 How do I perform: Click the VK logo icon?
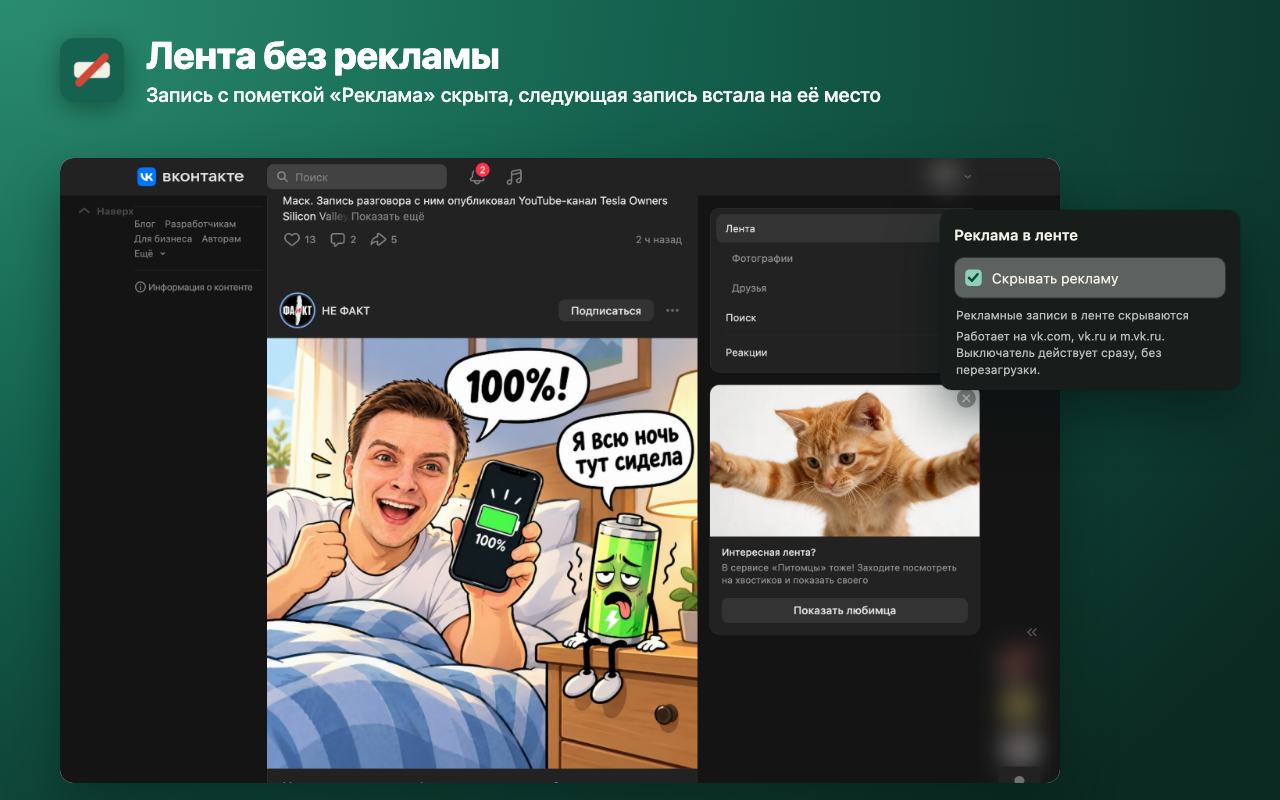click(146, 177)
